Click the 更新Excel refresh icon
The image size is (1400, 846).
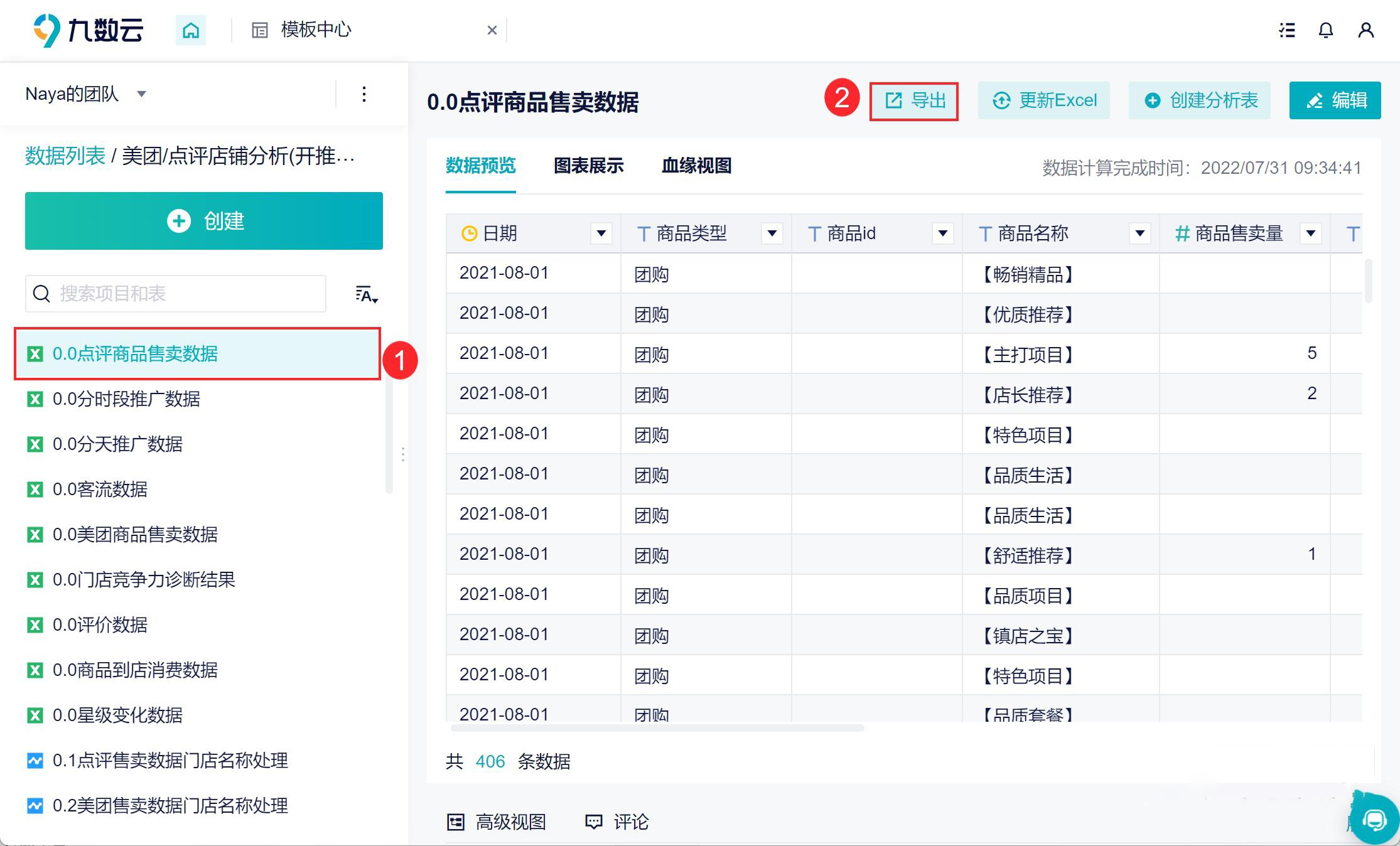1001,100
